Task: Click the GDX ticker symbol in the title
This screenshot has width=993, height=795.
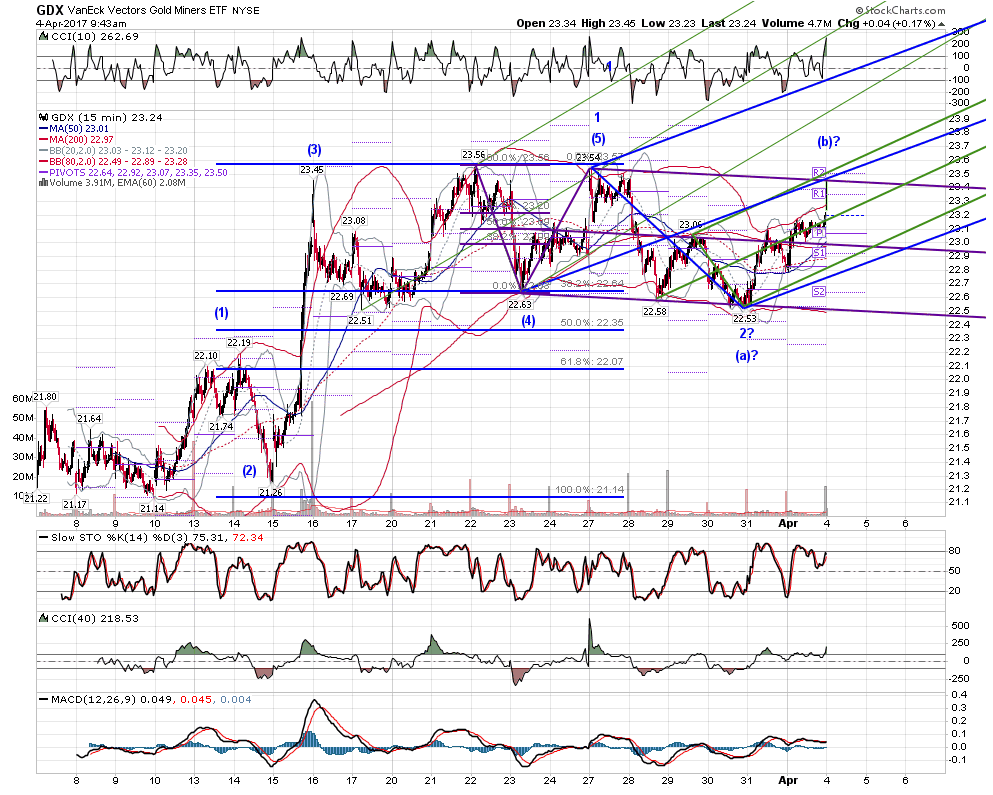Action: pyautogui.click(x=50, y=10)
